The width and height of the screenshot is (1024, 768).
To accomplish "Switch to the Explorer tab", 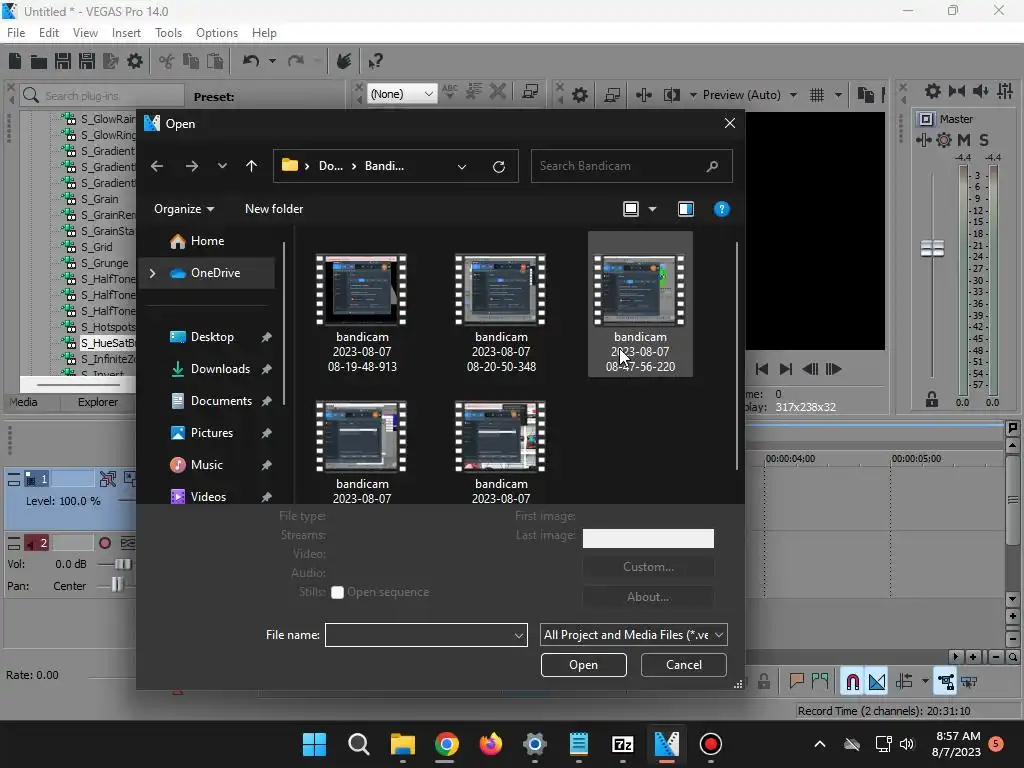I will pyautogui.click(x=98, y=402).
